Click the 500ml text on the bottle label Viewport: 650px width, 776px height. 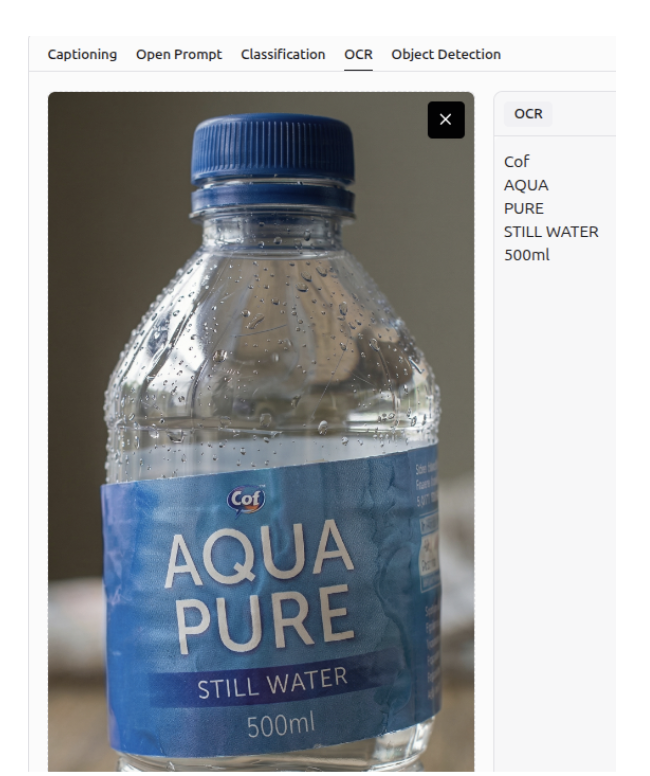coord(281,726)
